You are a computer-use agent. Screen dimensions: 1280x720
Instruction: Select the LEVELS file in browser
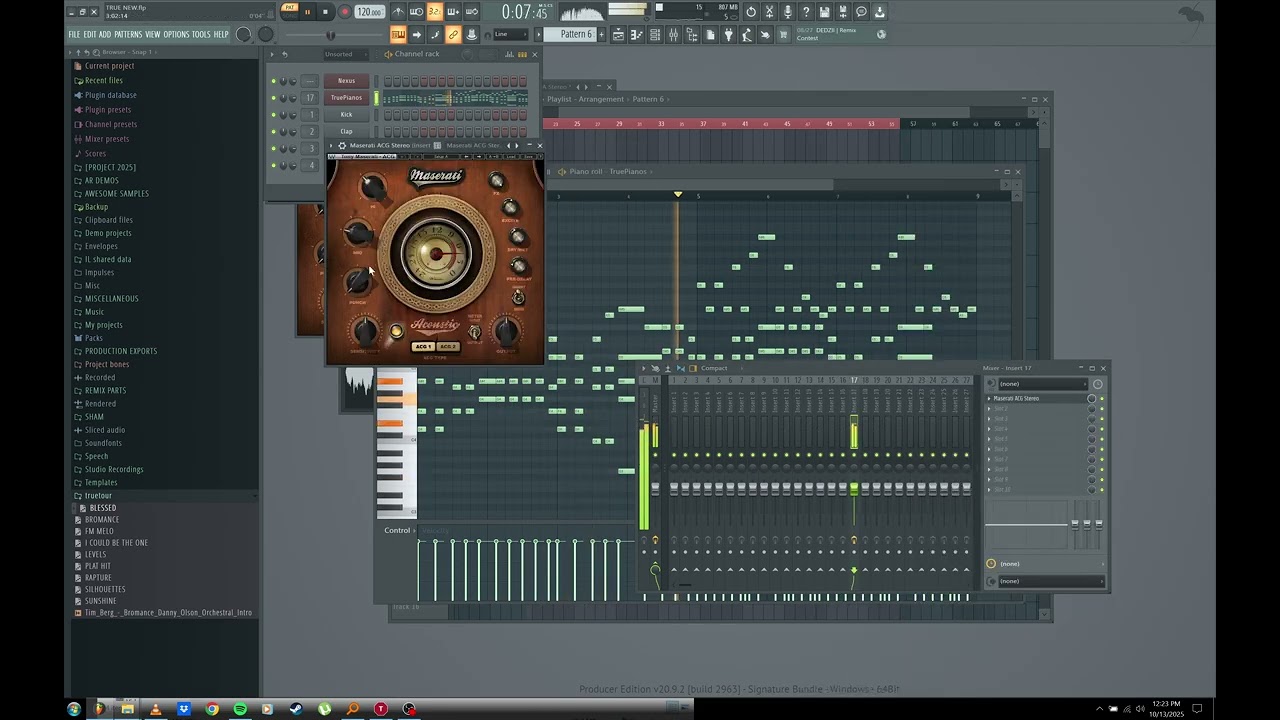90,555
